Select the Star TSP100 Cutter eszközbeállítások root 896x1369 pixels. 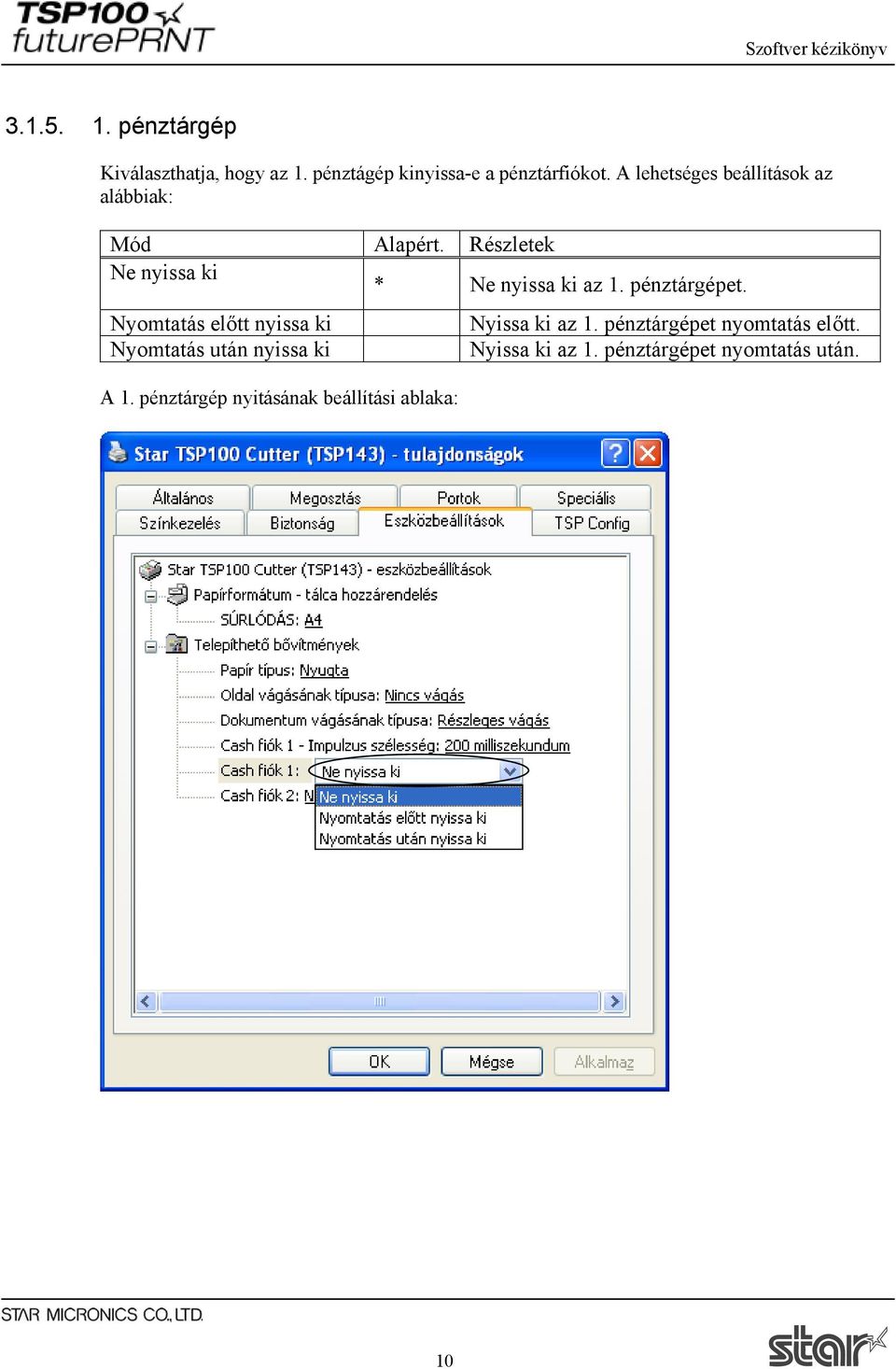329,569
